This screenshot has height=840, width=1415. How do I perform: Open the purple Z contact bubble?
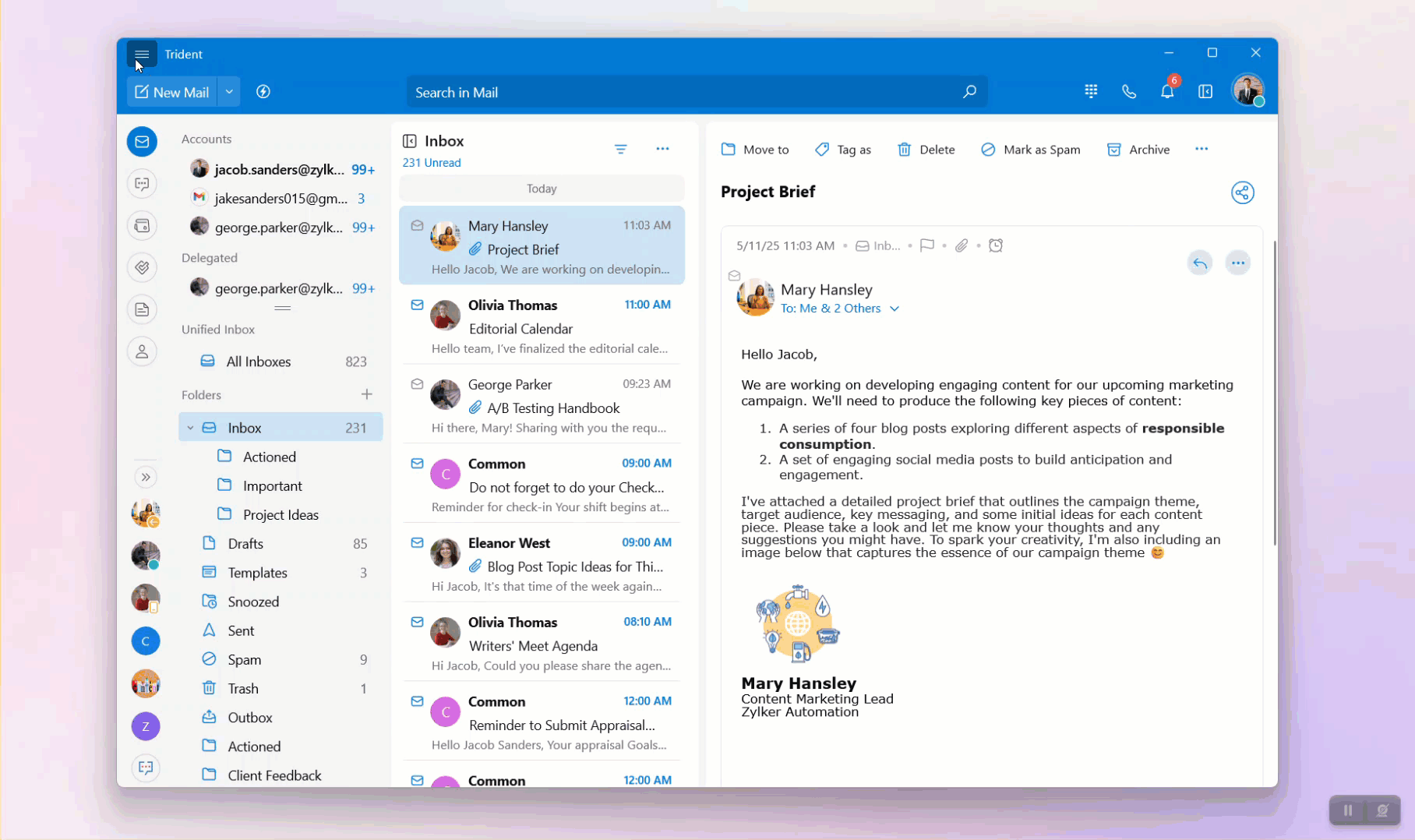pyautogui.click(x=146, y=726)
